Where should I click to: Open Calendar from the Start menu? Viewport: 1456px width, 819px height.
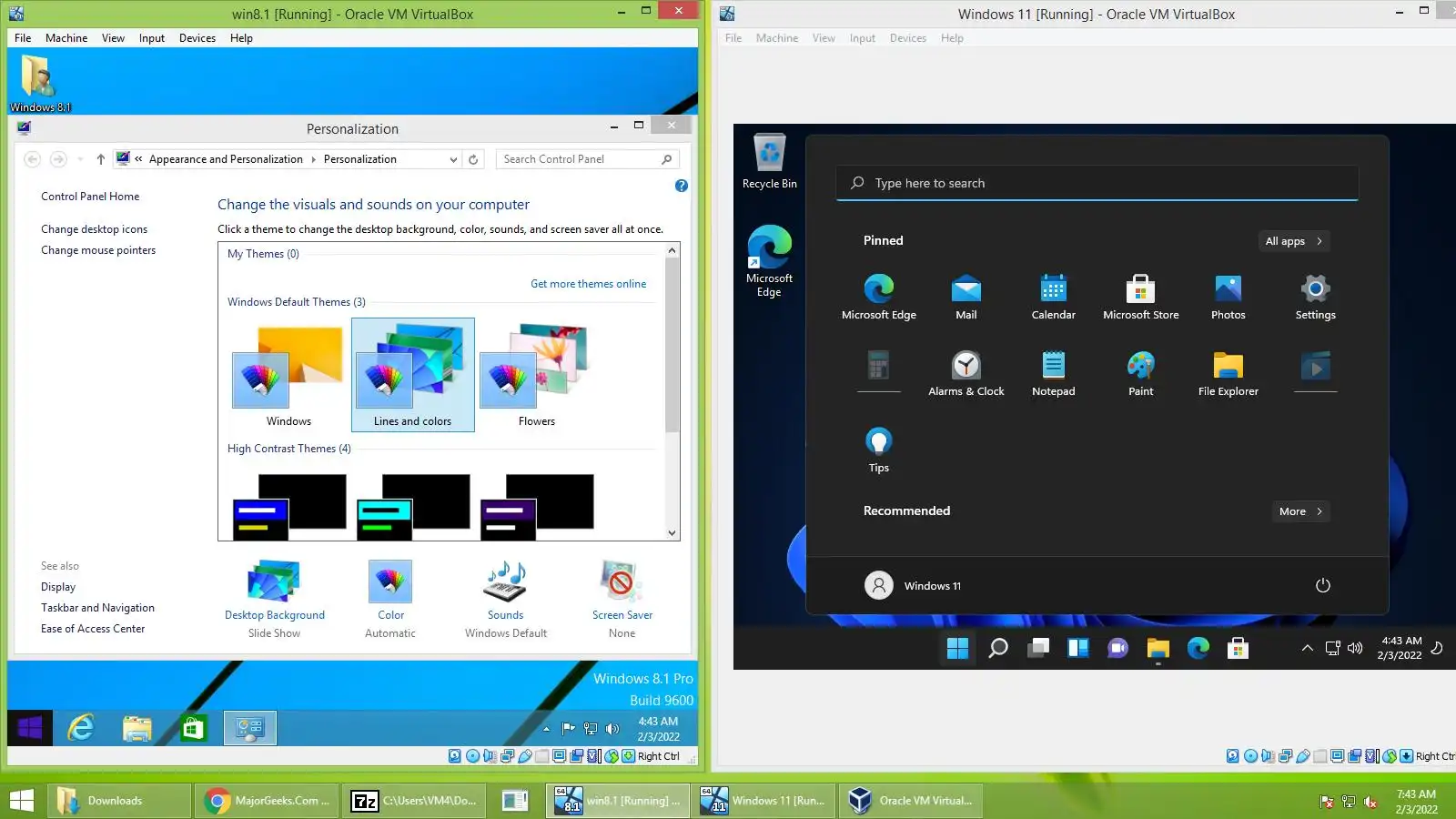click(1053, 298)
